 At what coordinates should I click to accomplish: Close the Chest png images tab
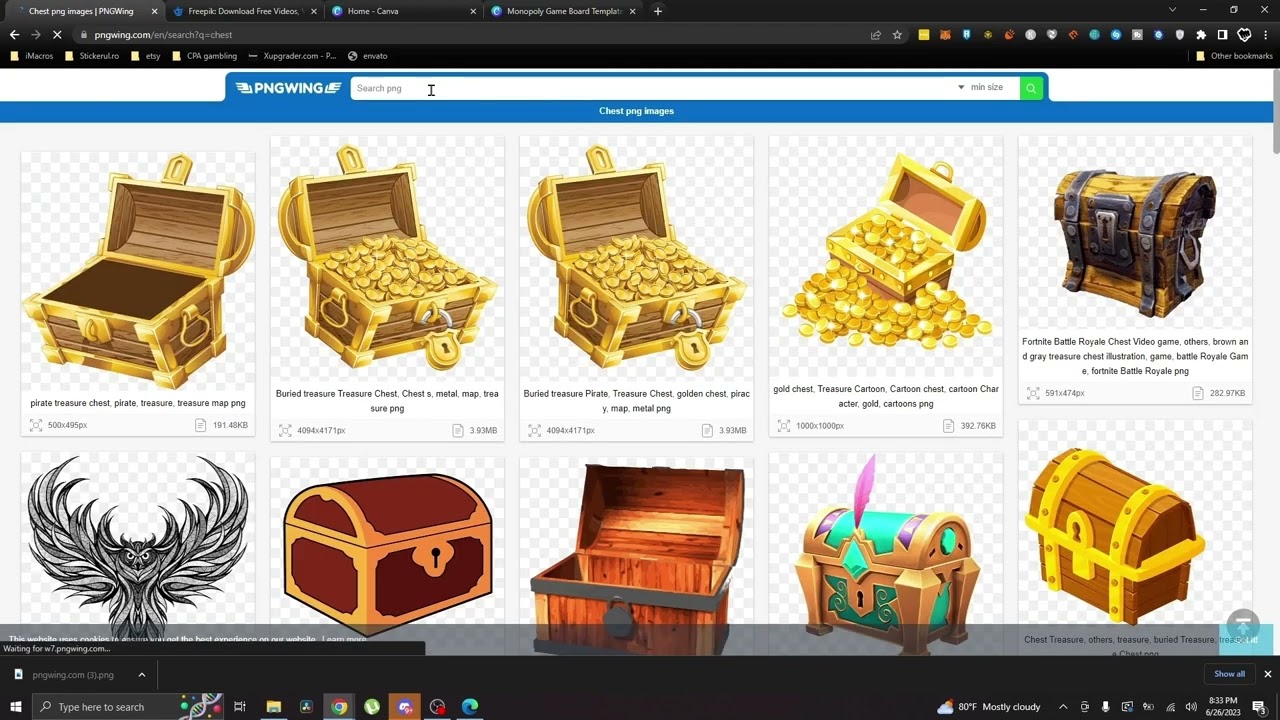(154, 11)
